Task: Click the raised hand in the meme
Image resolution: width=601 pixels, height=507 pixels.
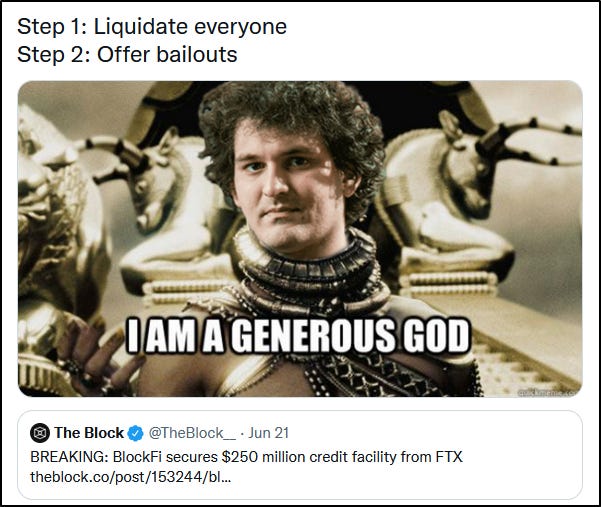Action: tap(96, 354)
